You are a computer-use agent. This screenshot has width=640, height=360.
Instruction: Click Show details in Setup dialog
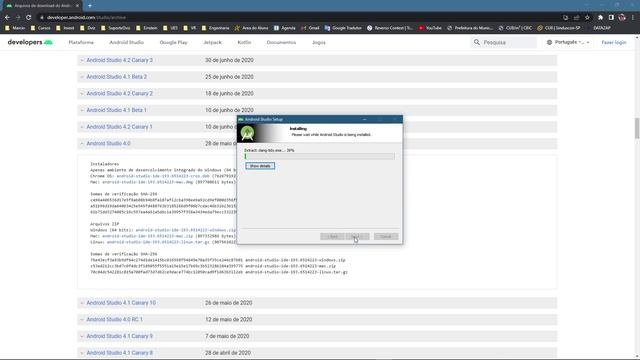point(260,166)
